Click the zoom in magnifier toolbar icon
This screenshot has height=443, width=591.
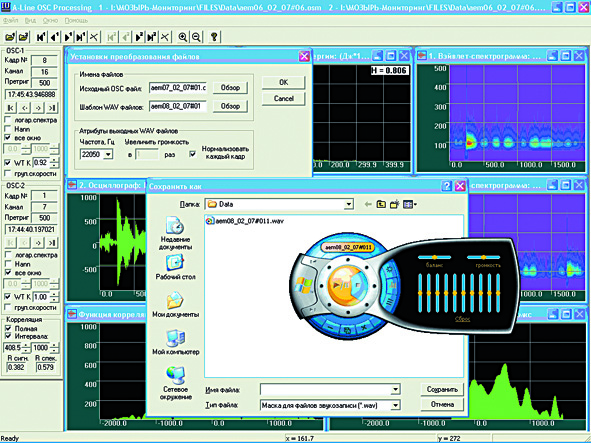coord(183,37)
